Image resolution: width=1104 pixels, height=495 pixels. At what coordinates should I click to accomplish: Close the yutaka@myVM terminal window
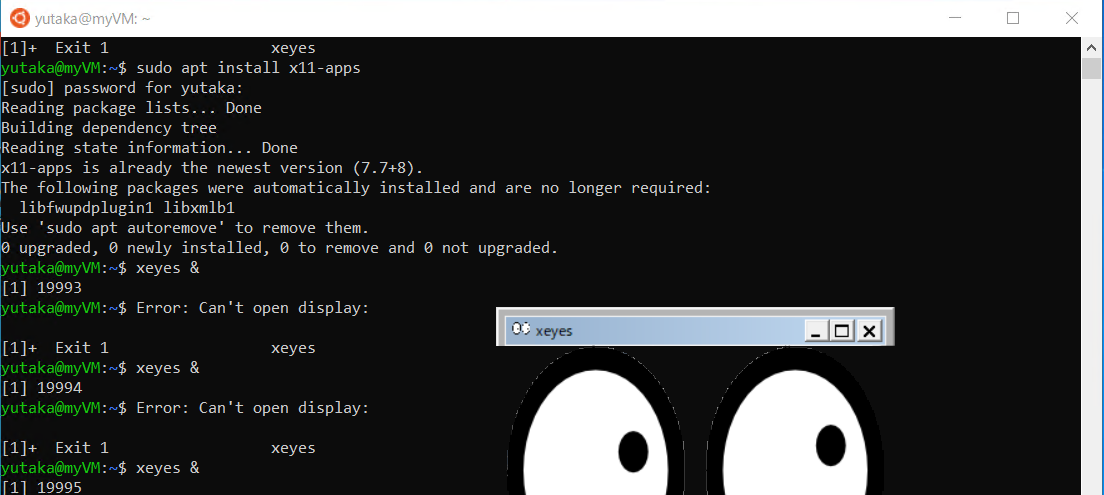pos(1072,18)
